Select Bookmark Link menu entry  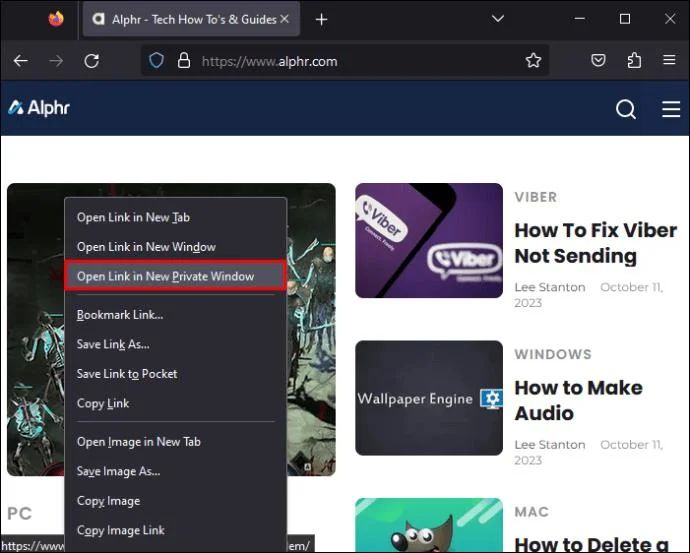pyautogui.click(x=176, y=315)
